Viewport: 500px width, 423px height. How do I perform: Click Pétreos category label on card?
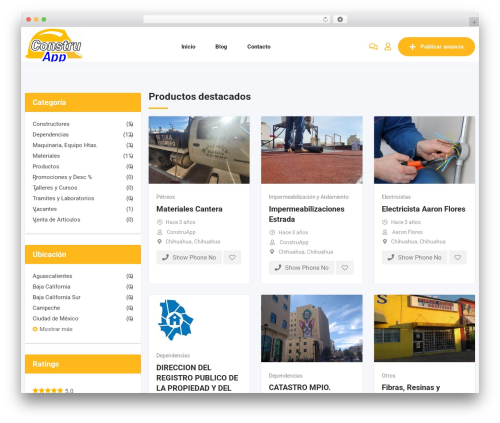[165, 197]
